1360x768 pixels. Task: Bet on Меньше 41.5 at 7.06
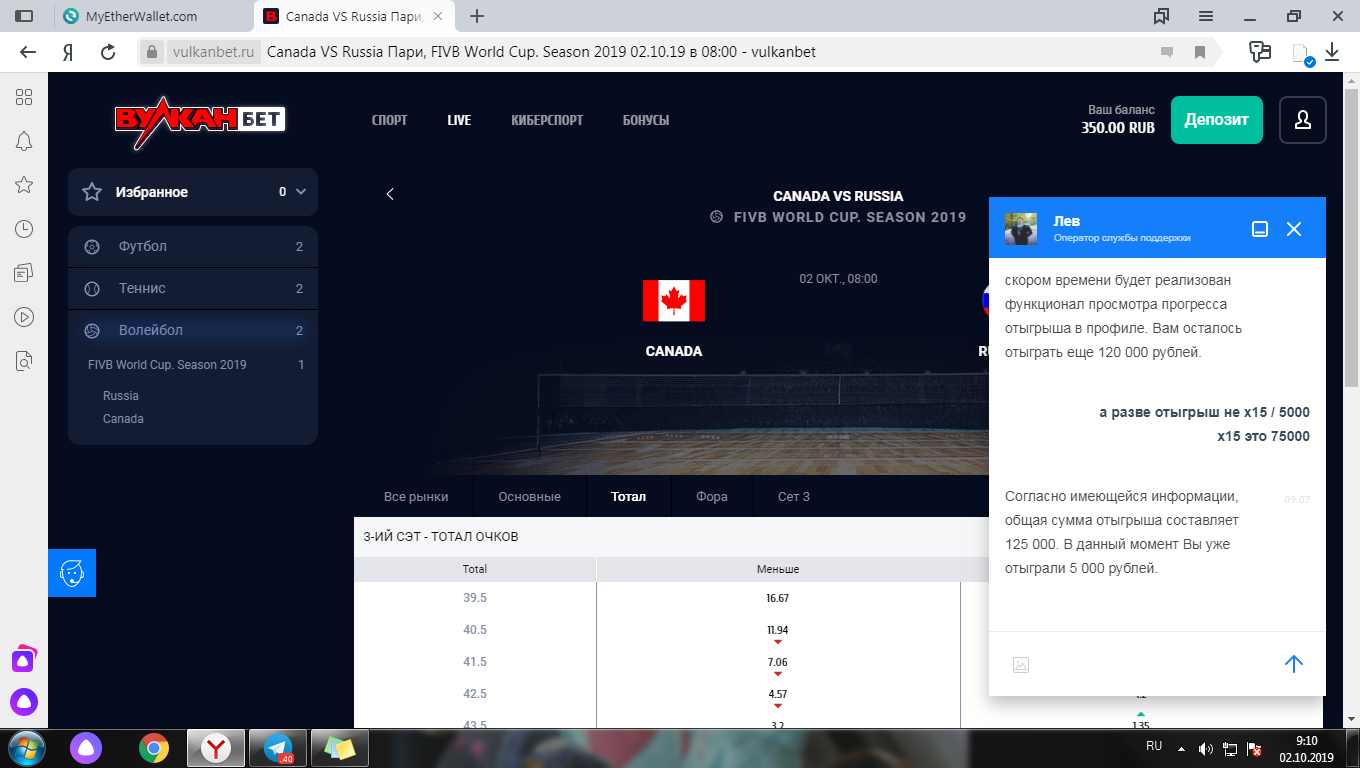[x=778, y=662]
